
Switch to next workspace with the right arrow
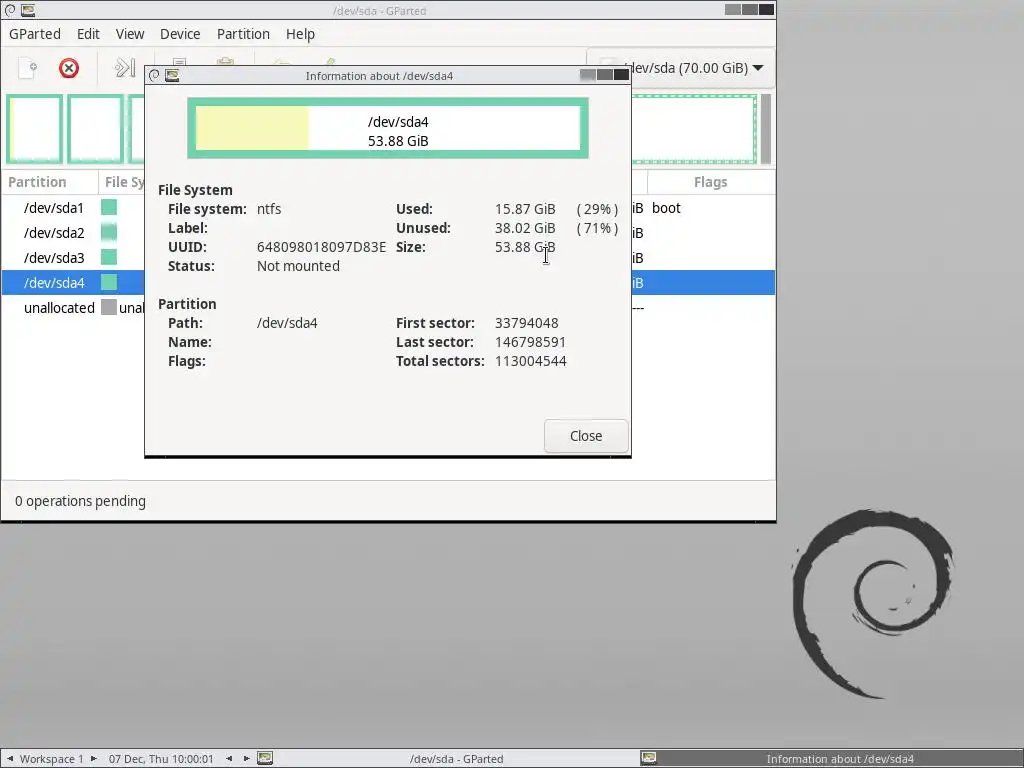click(x=93, y=758)
